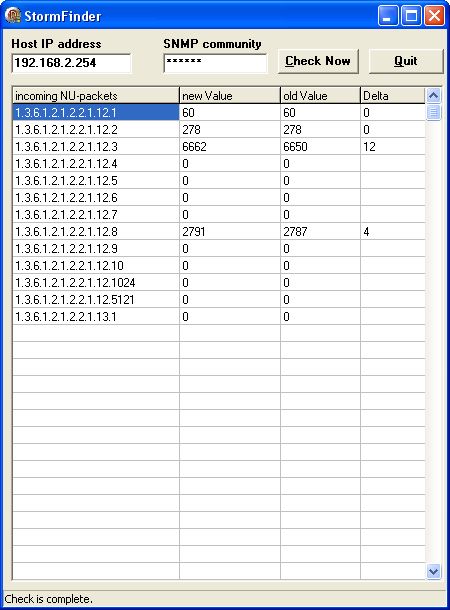Minimize the StormFinder window

(x=387, y=16)
